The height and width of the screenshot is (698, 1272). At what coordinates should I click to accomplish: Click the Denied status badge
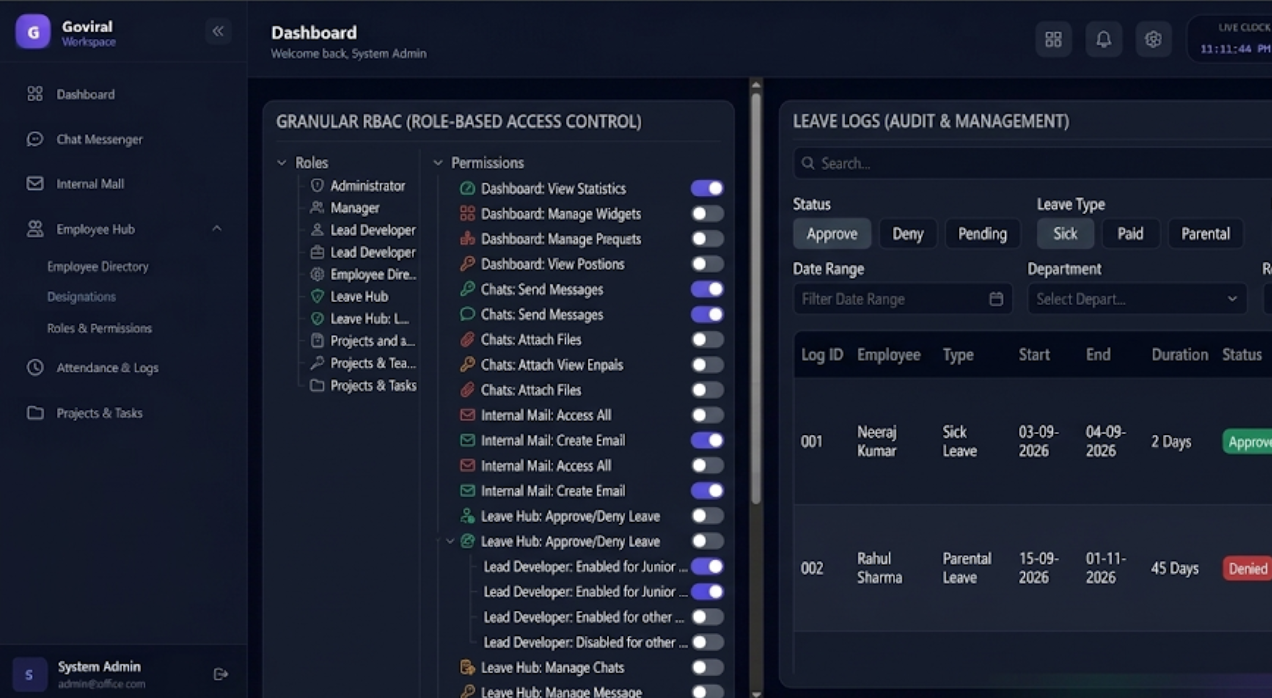(x=1248, y=568)
